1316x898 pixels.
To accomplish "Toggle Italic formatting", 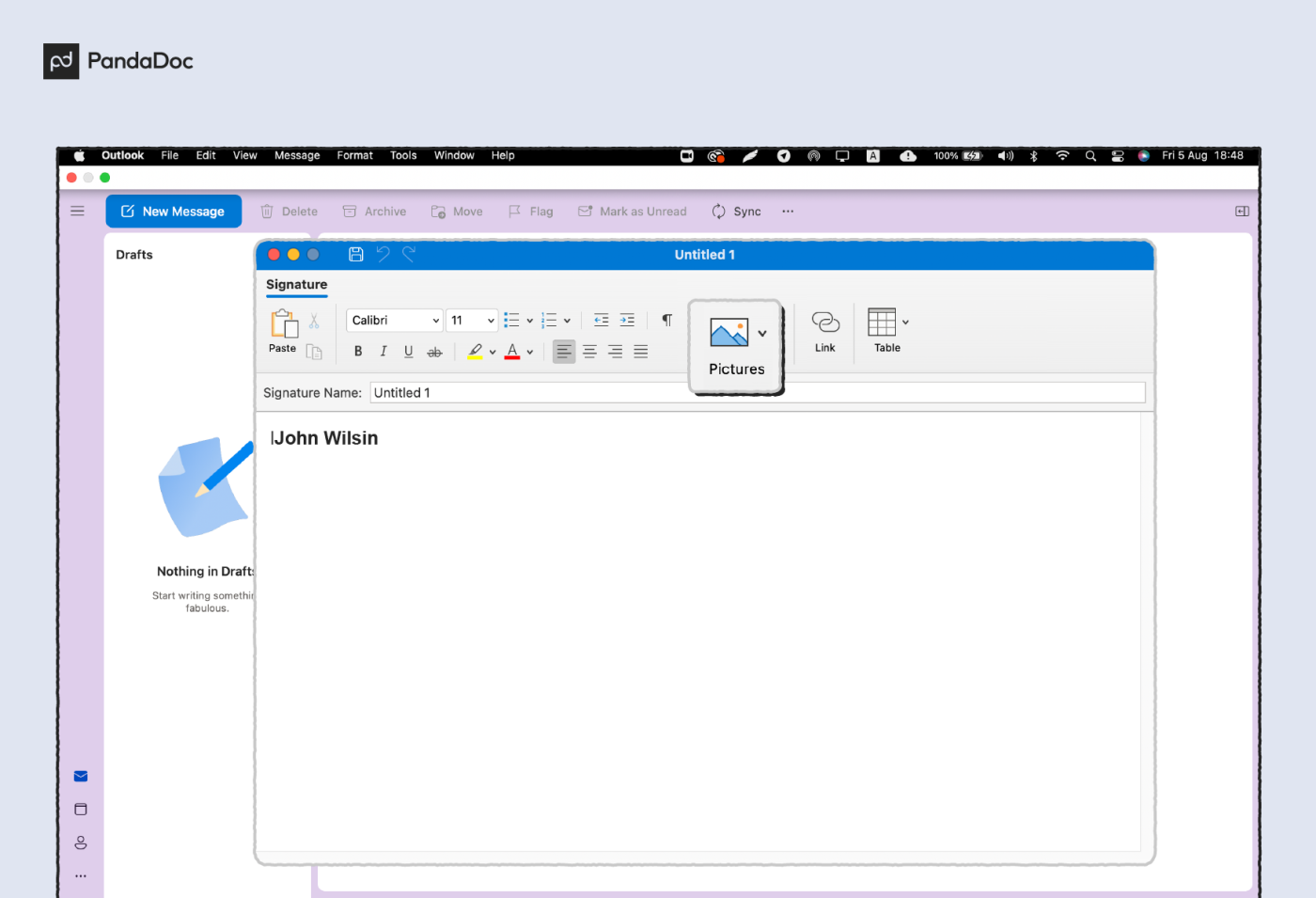I will click(x=384, y=352).
